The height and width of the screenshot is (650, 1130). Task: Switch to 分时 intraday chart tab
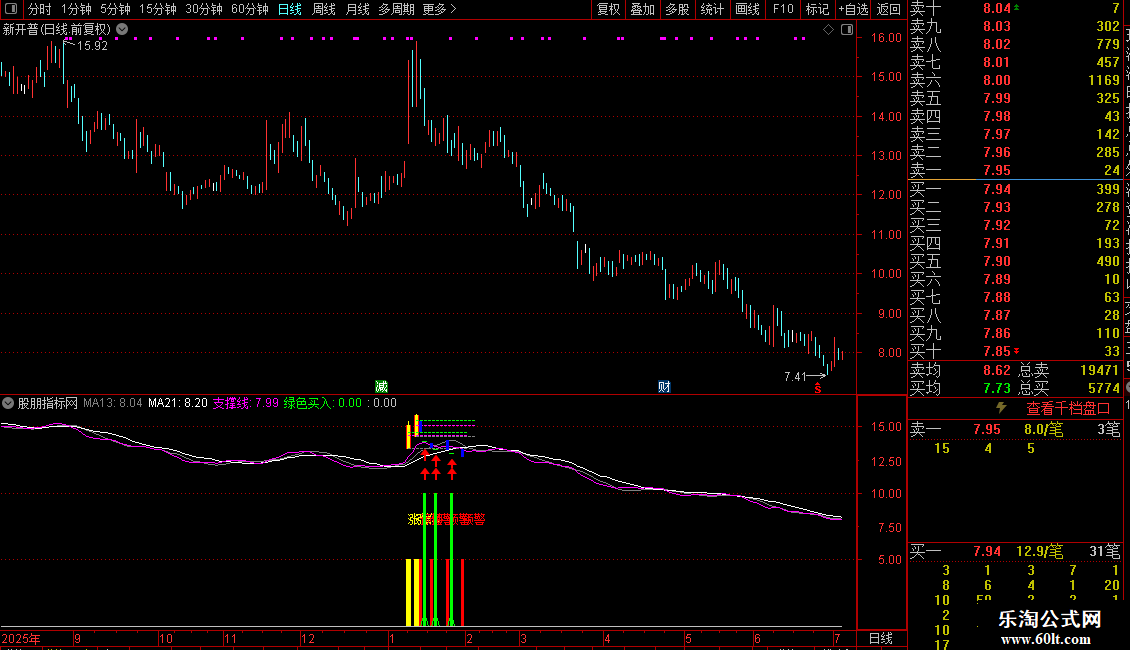[x=40, y=9]
